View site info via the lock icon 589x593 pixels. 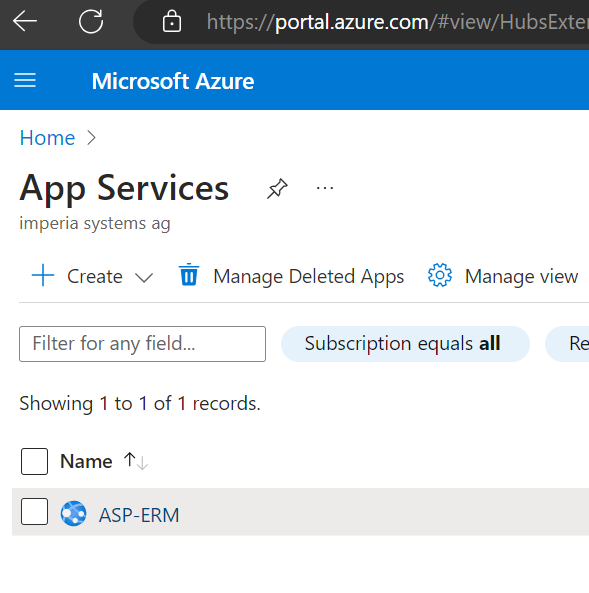pos(172,21)
